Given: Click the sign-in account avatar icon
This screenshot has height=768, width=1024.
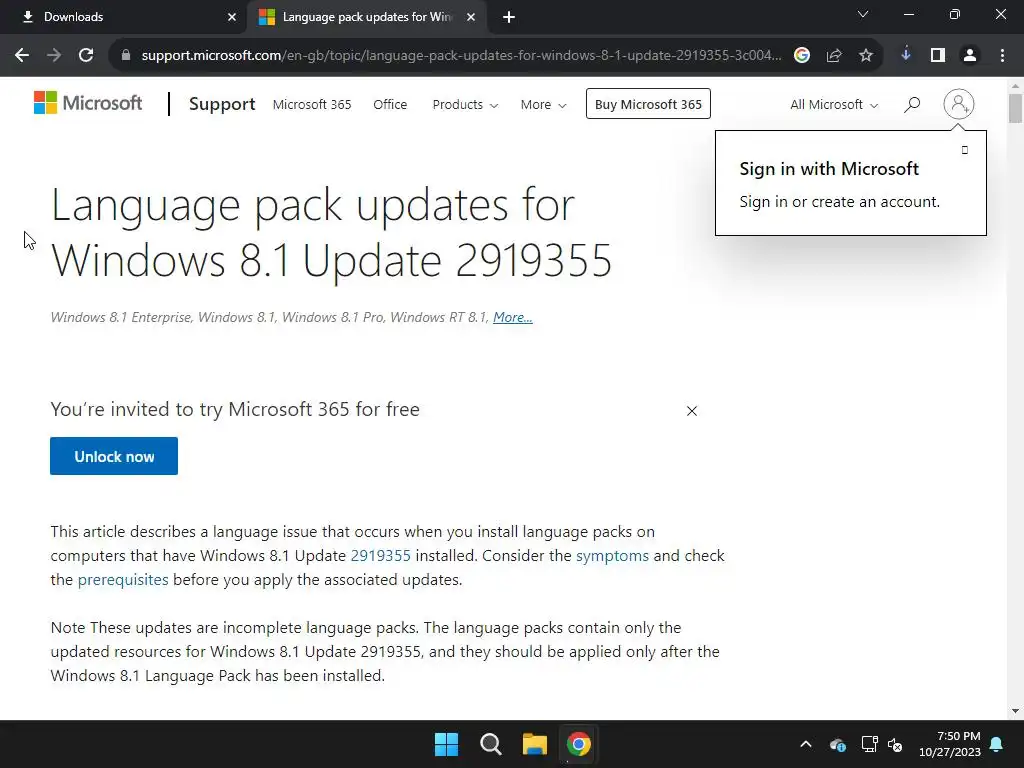Looking at the screenshot, I should [959, 104].
